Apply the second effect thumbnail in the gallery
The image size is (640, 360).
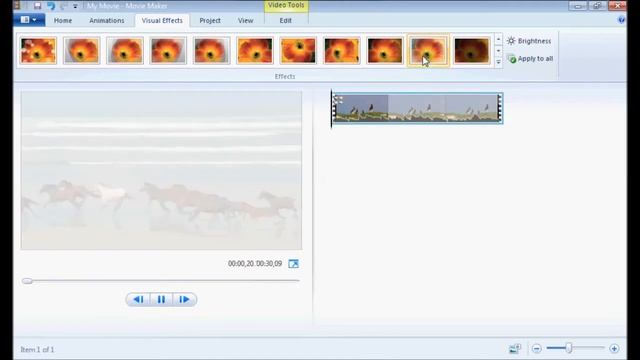pyautogui.click(x=82, y=50)
